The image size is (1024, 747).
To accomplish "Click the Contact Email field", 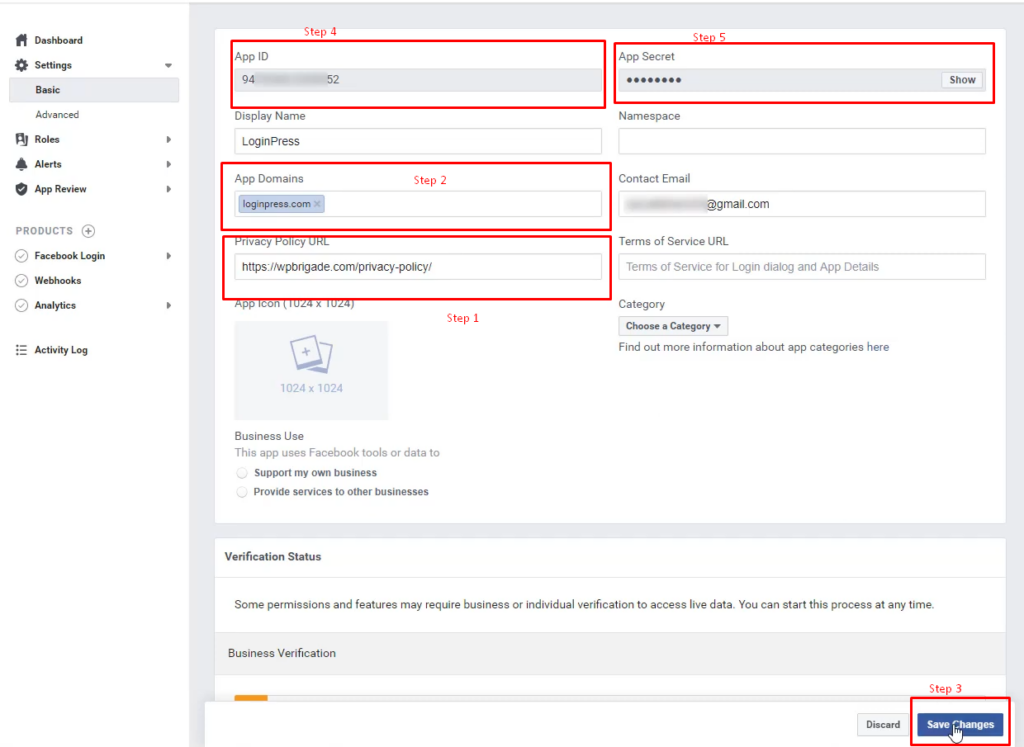I will 802,204.
